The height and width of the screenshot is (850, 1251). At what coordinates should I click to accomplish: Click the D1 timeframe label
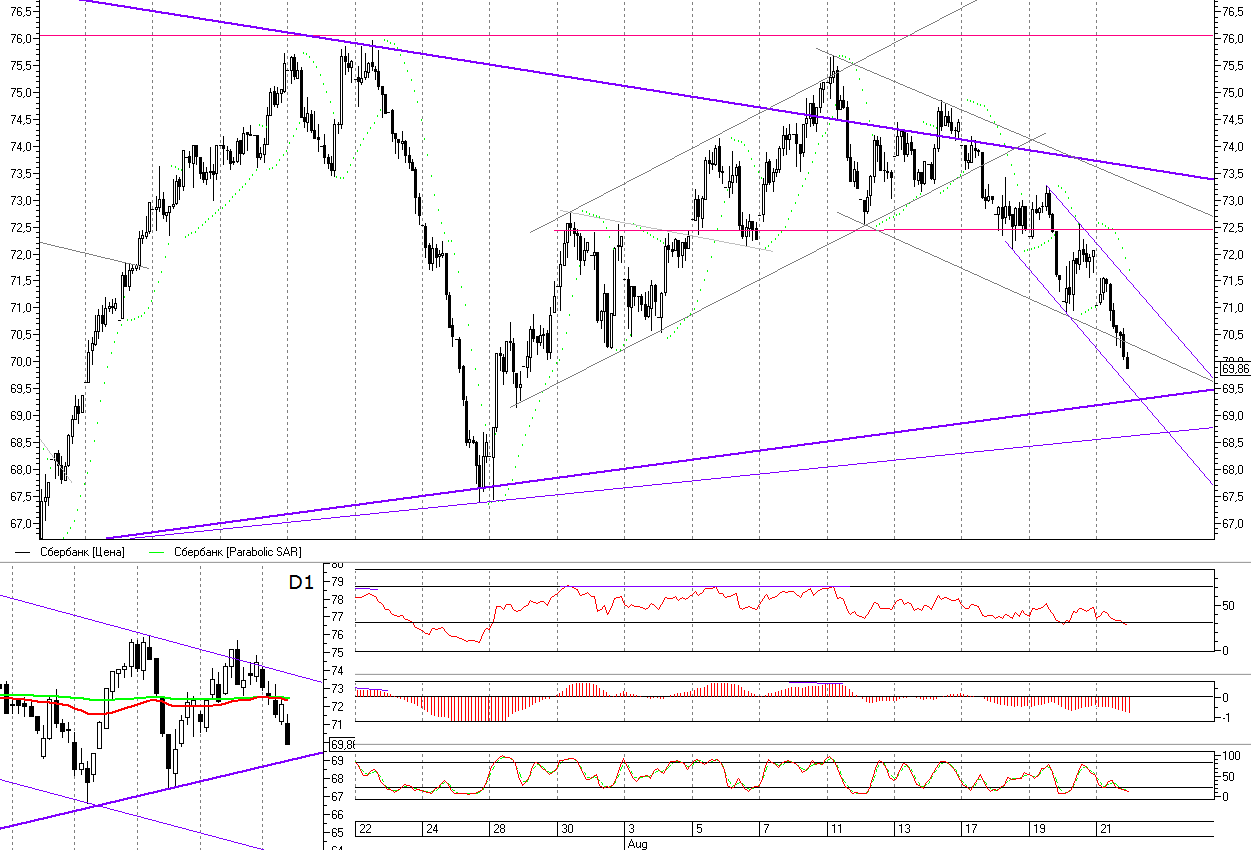[301, 582]
